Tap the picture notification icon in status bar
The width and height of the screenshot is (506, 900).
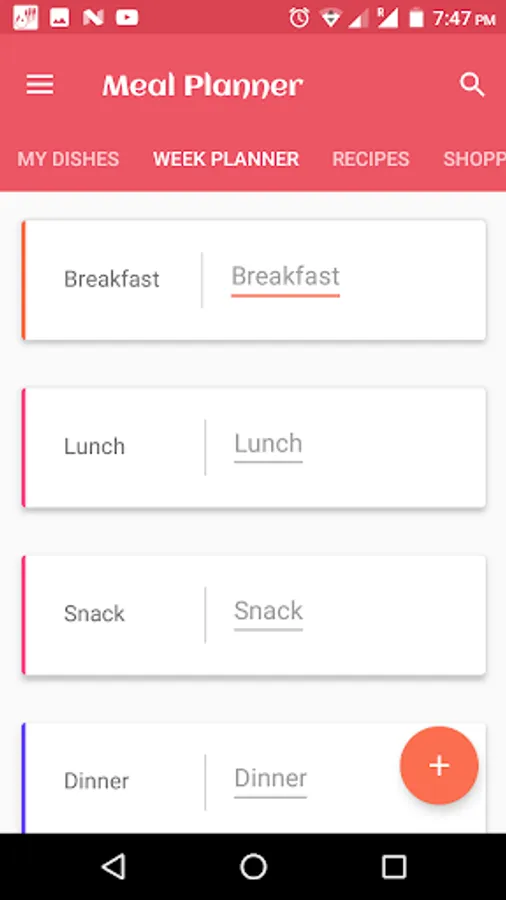(59, 18)
